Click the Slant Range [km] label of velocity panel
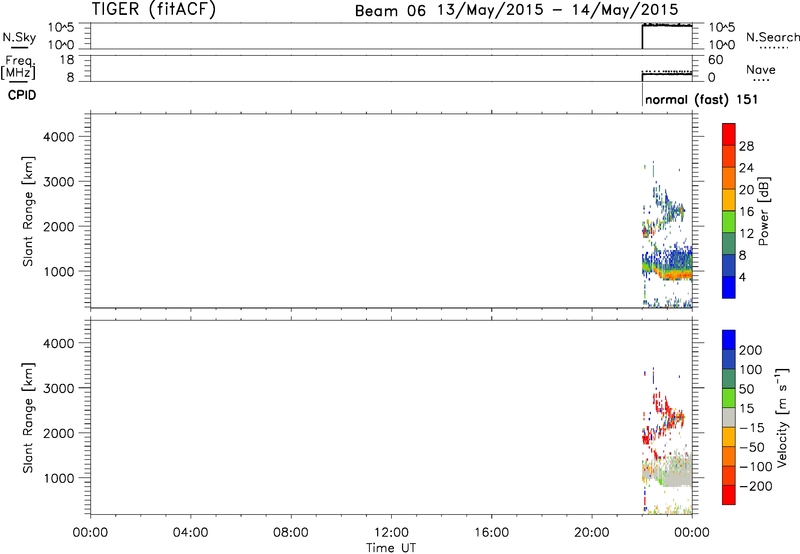Image resolution: width=800 pixels, height=554 pixels. [x=28, y=418]
